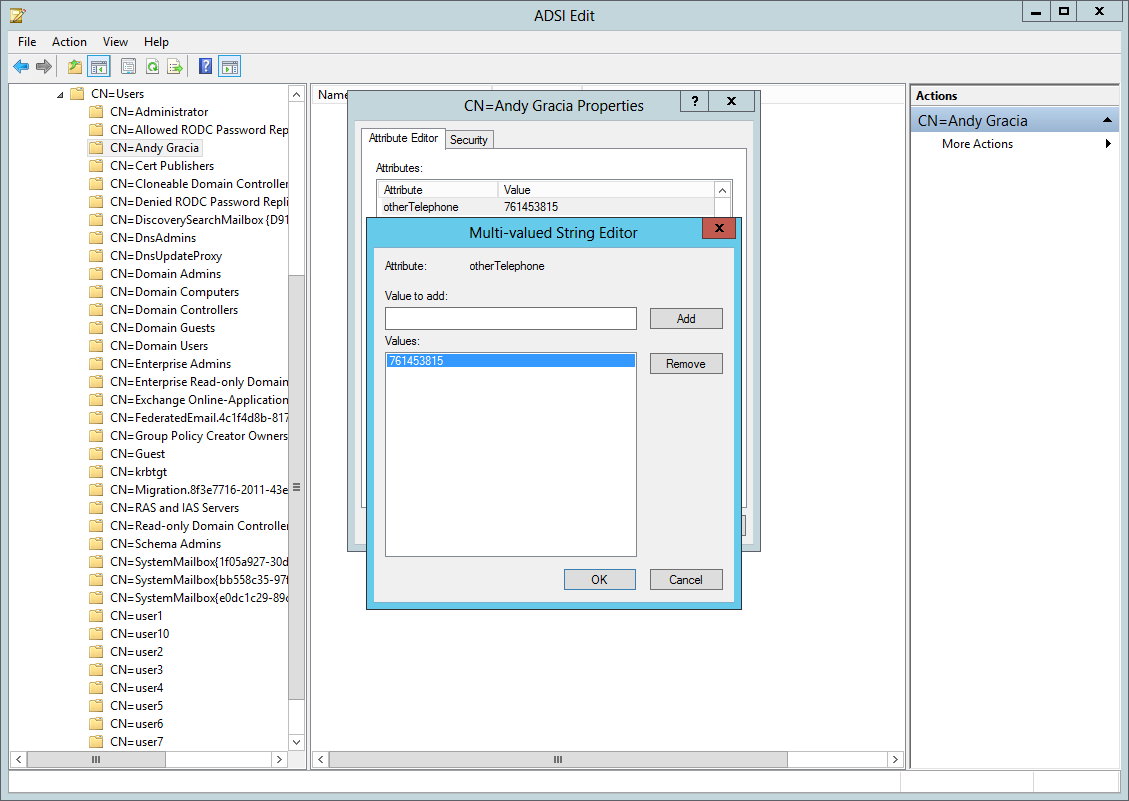Screen dimensions: 1129x801
Task: Click the Forward arrow toolbar icon
Action: coord(44,67)
